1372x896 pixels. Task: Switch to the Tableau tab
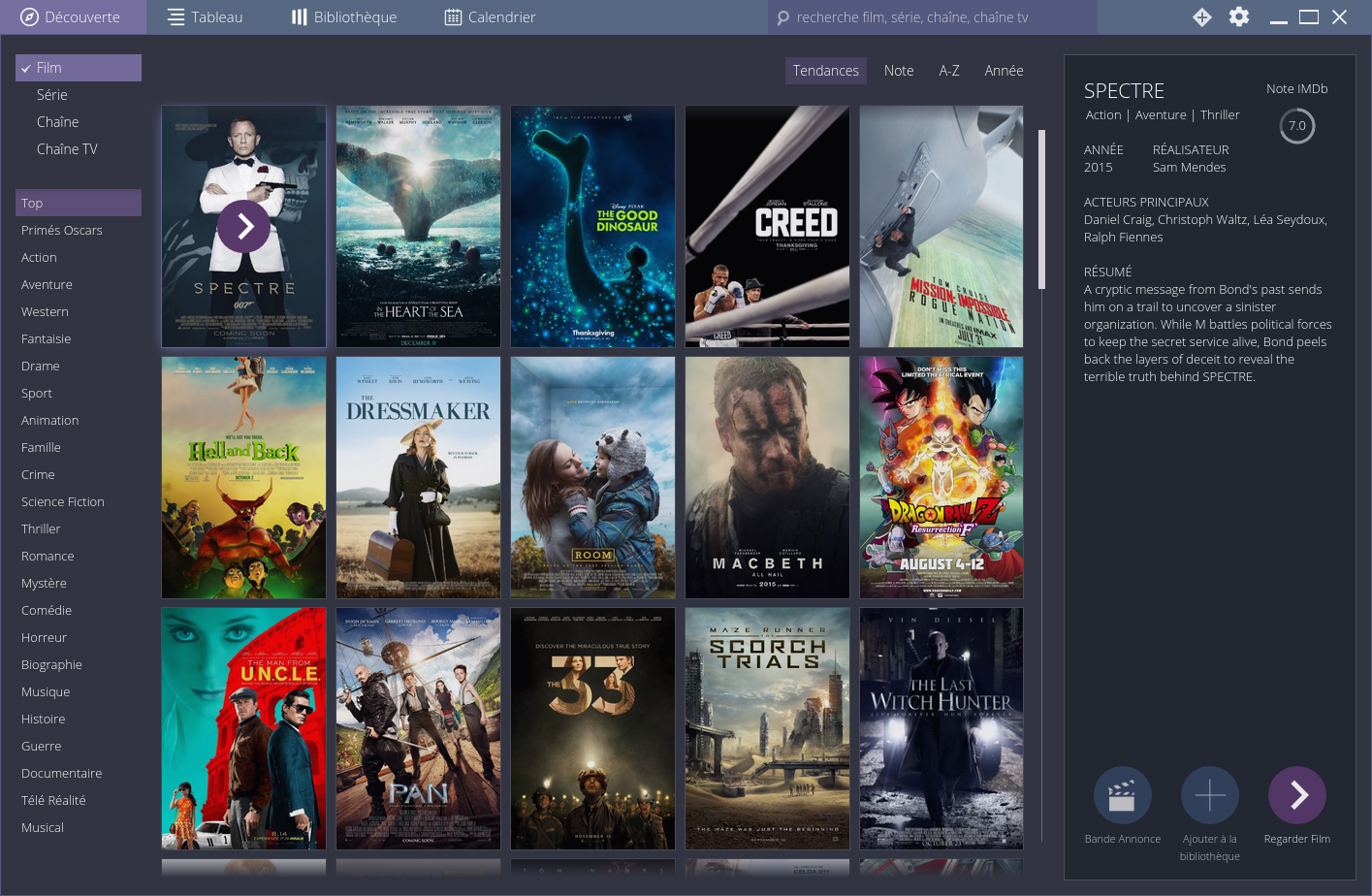(x=205, y=16)
